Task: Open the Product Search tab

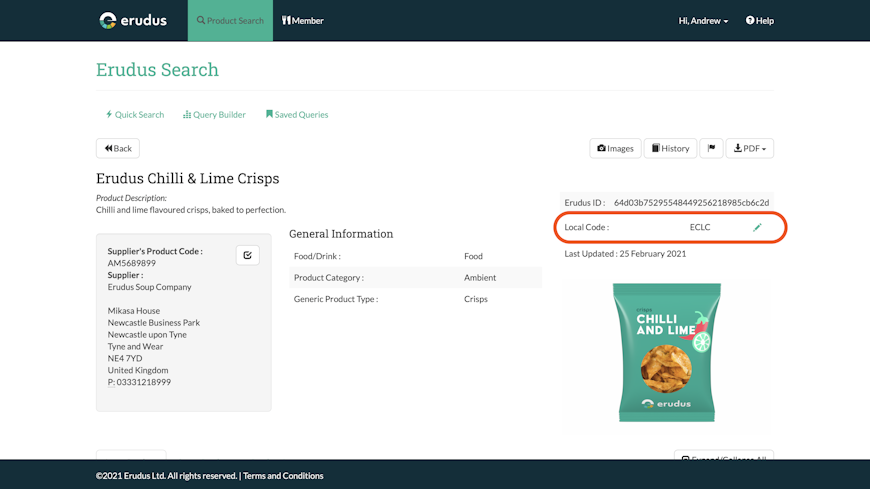Action: (x=230, y=21)
